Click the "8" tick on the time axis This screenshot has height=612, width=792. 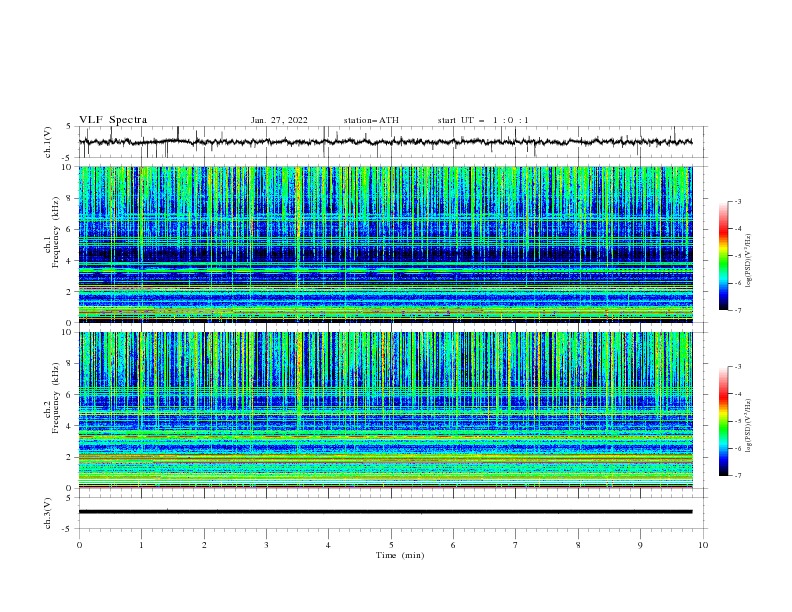point(578,545)
